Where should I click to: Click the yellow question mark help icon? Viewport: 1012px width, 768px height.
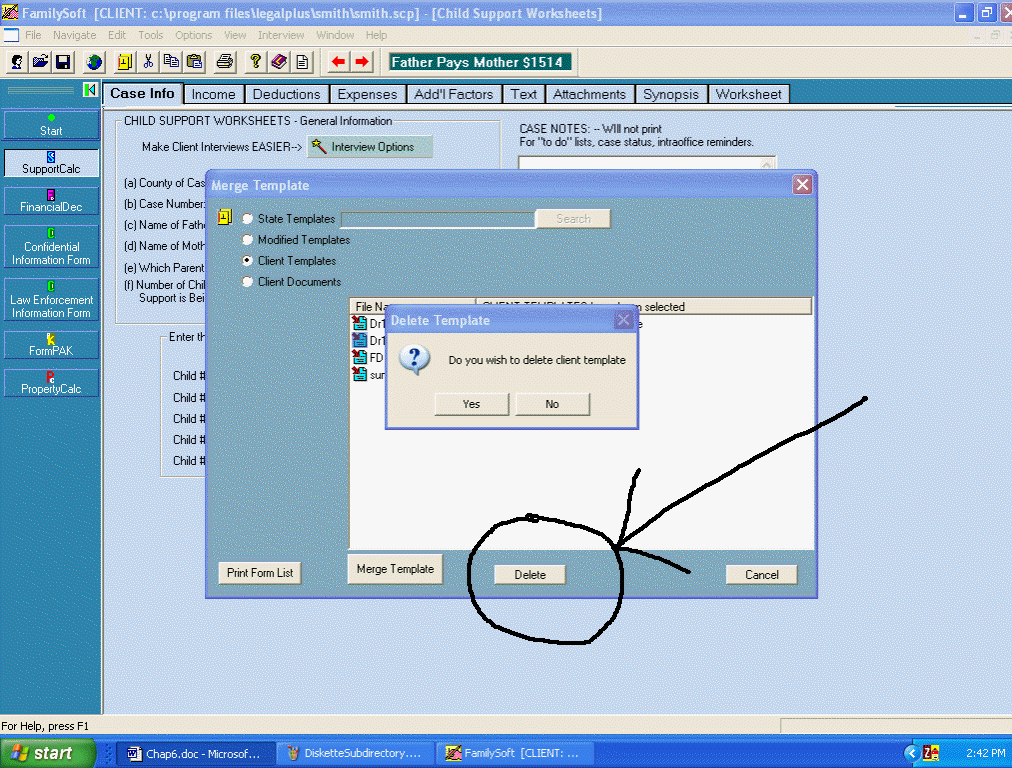[256, 62]
